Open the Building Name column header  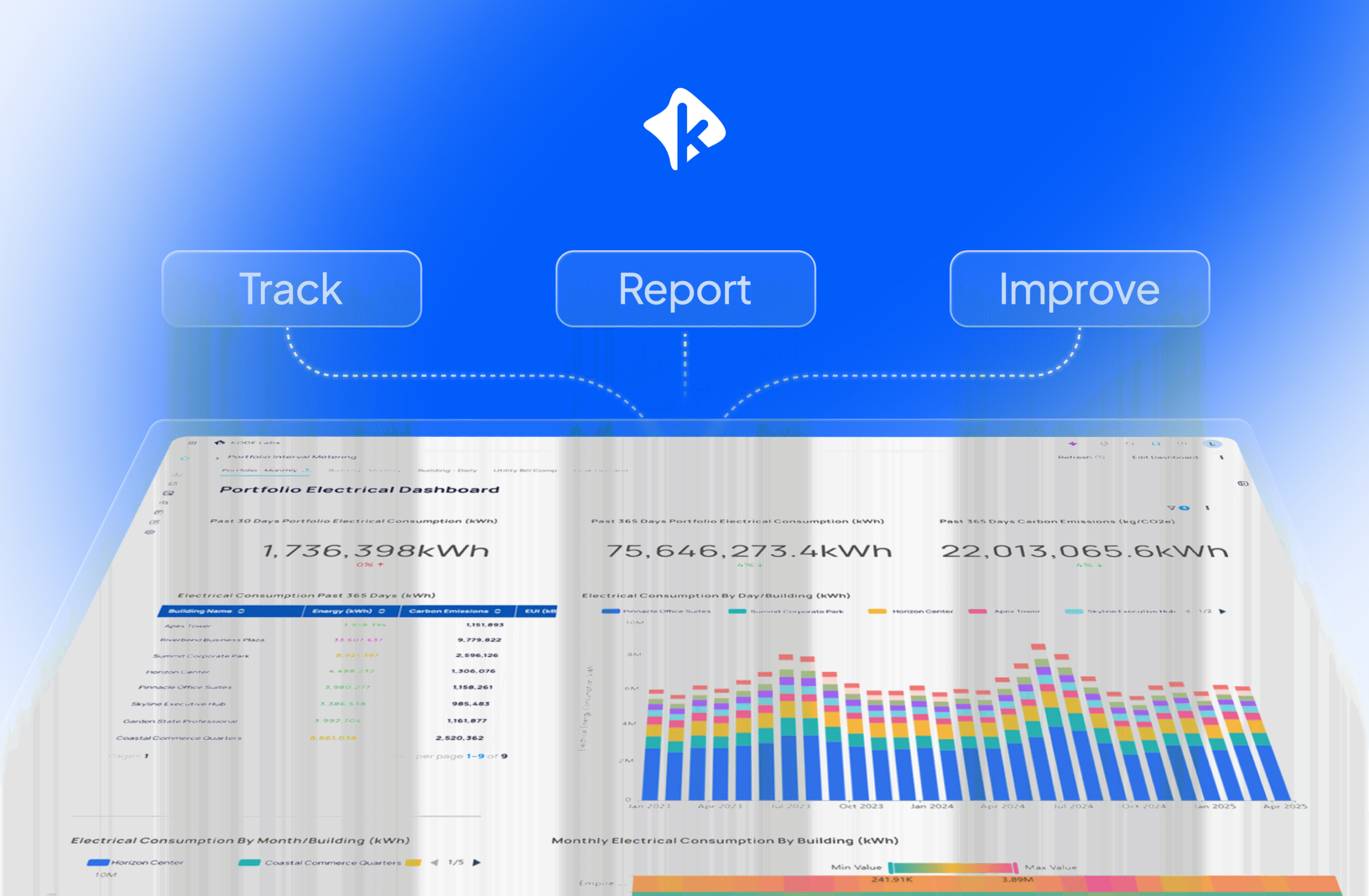pyautogui.click(x=230, y=611)
